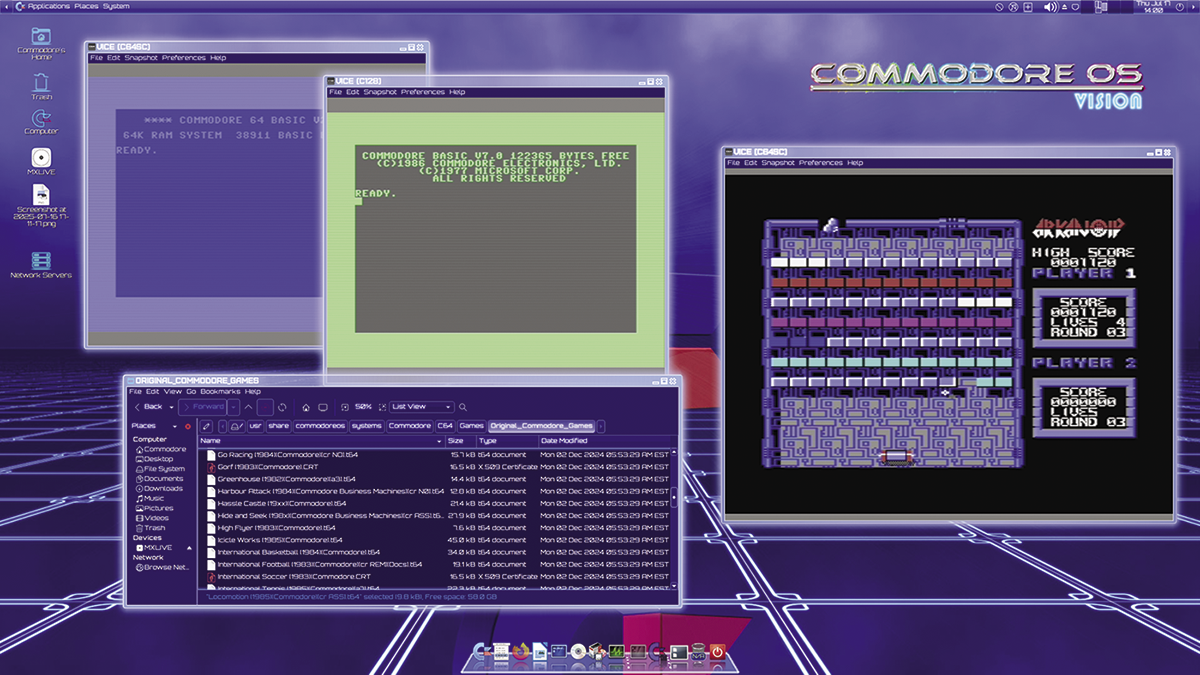Viewport: 1200px width, 675px height.
Task: Launch the red power icon in dock
Action: [x=717, y=652]
